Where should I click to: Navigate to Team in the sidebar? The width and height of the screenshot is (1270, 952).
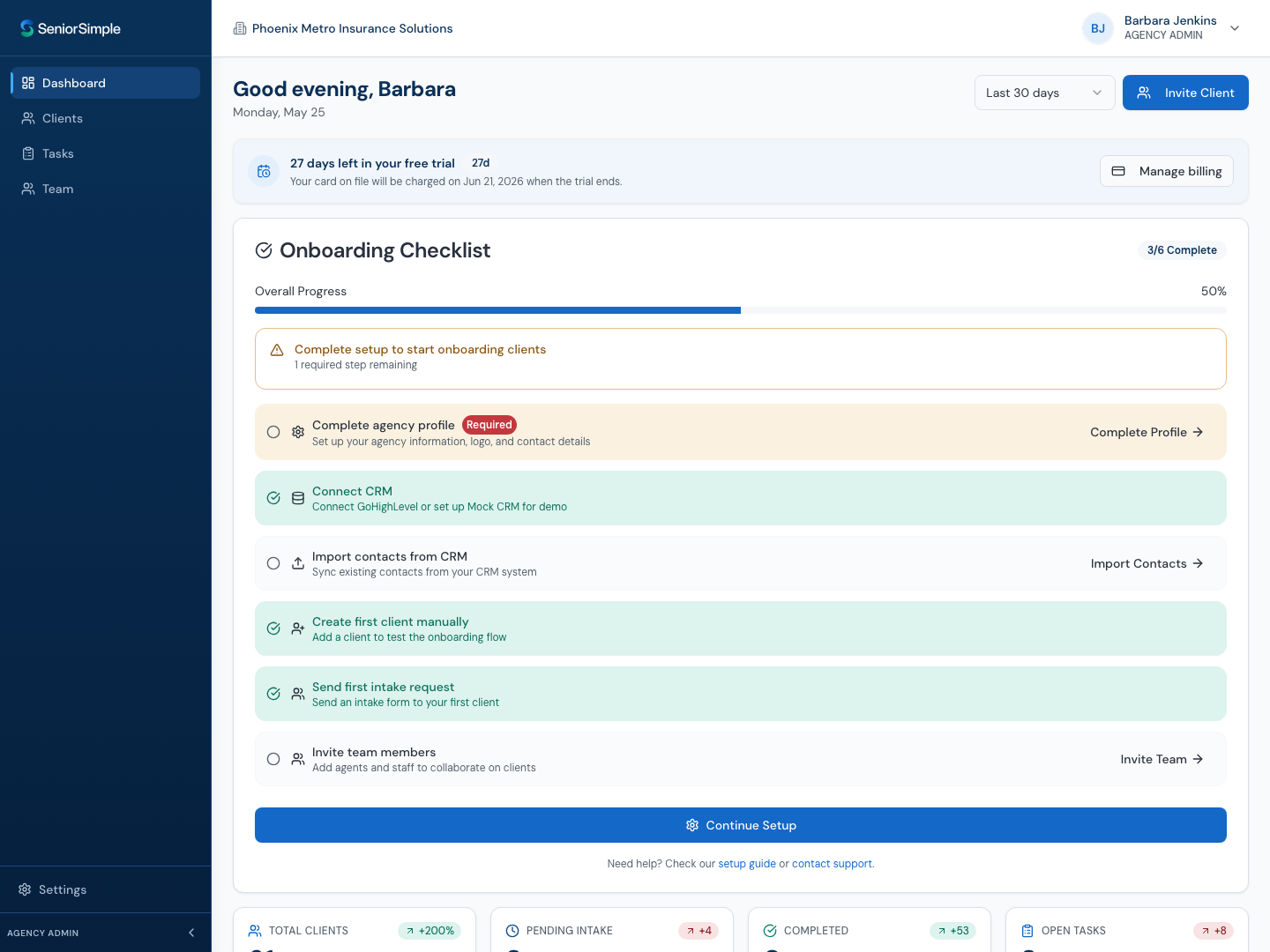tap(106, 189)
